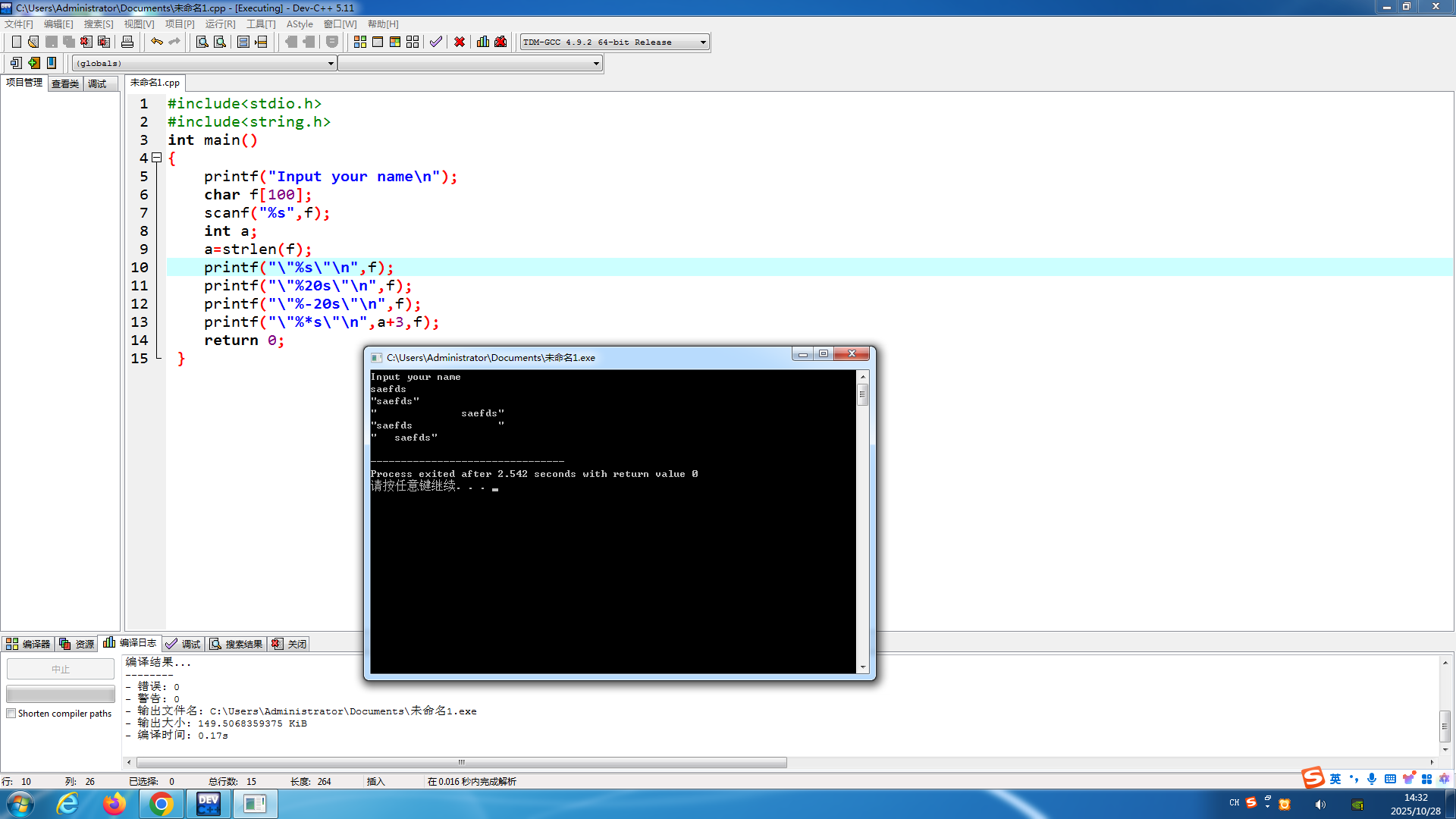Viewport: 1456px width, 819px height.
Task: Click the Undo arrow icon
Action: tap(157, 42)
